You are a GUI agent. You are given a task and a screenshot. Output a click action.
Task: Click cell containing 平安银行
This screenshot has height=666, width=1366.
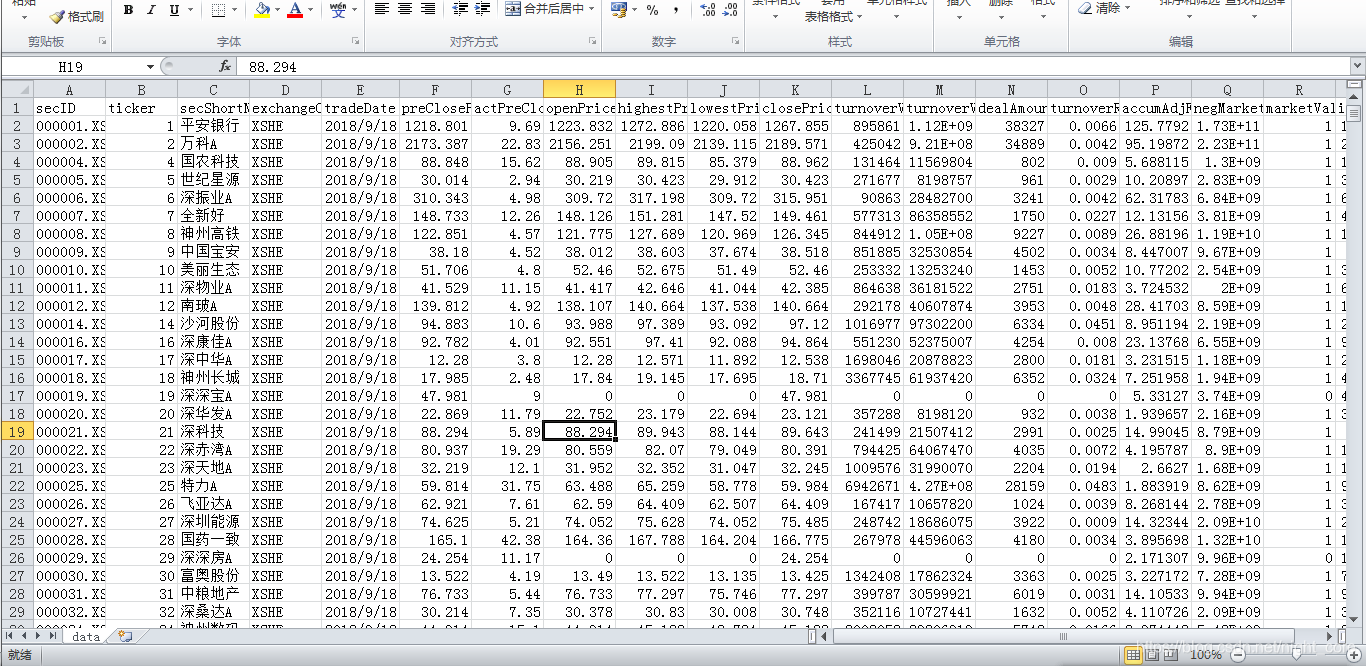click(214, 126)
